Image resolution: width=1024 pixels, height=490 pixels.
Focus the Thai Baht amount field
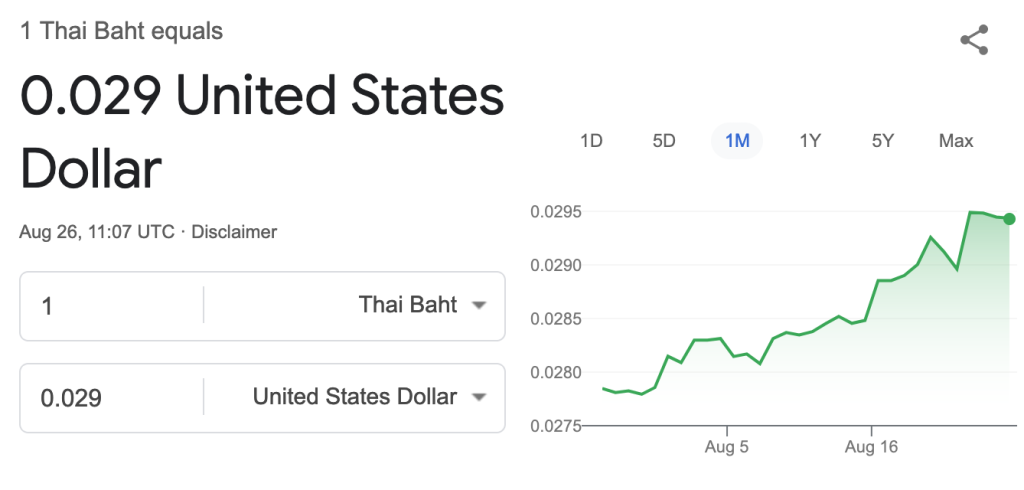[112, 306]
